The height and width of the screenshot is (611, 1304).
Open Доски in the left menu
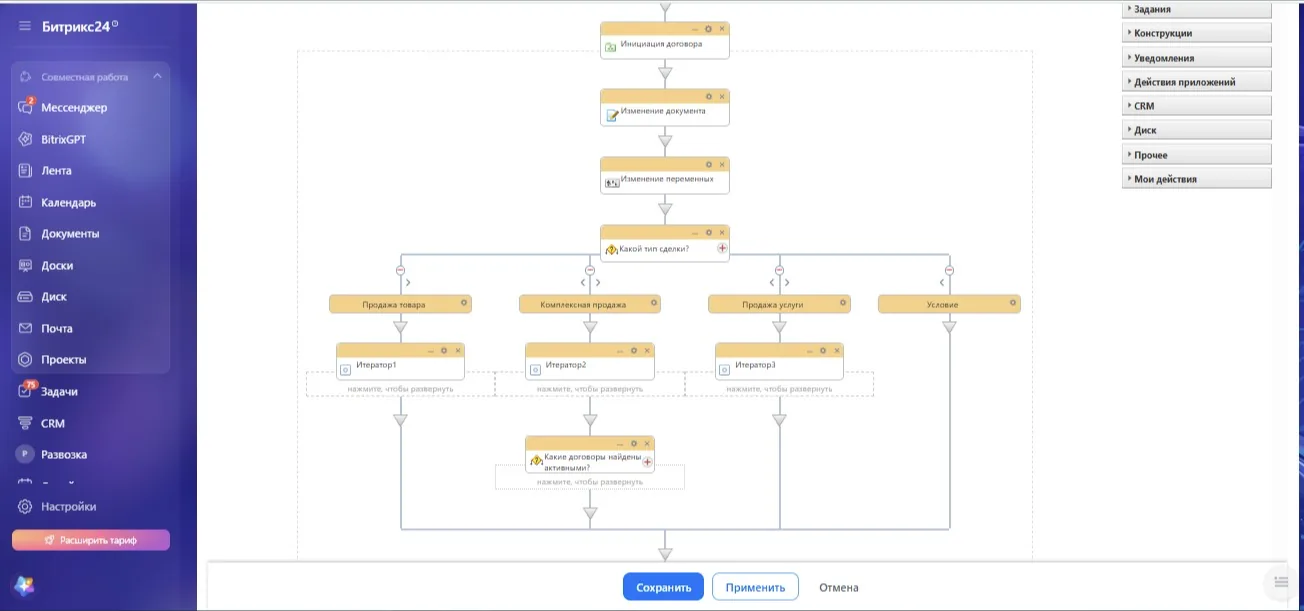point(57,266)
